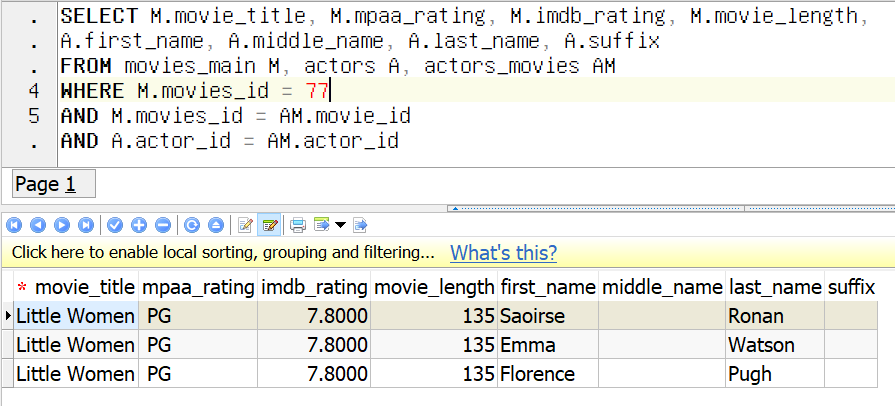Select the Ronan last name cell

pyautogui.click(x=775, y=316)
